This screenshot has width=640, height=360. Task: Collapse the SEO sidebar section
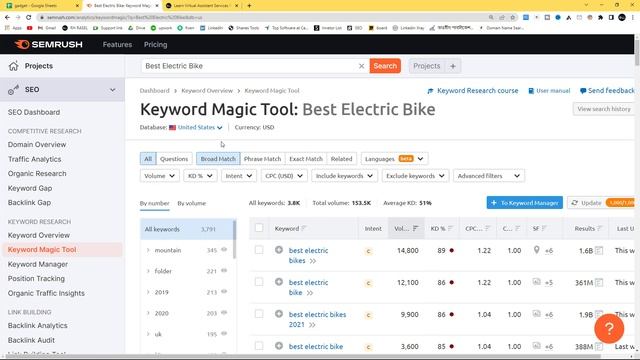[112, 89]
